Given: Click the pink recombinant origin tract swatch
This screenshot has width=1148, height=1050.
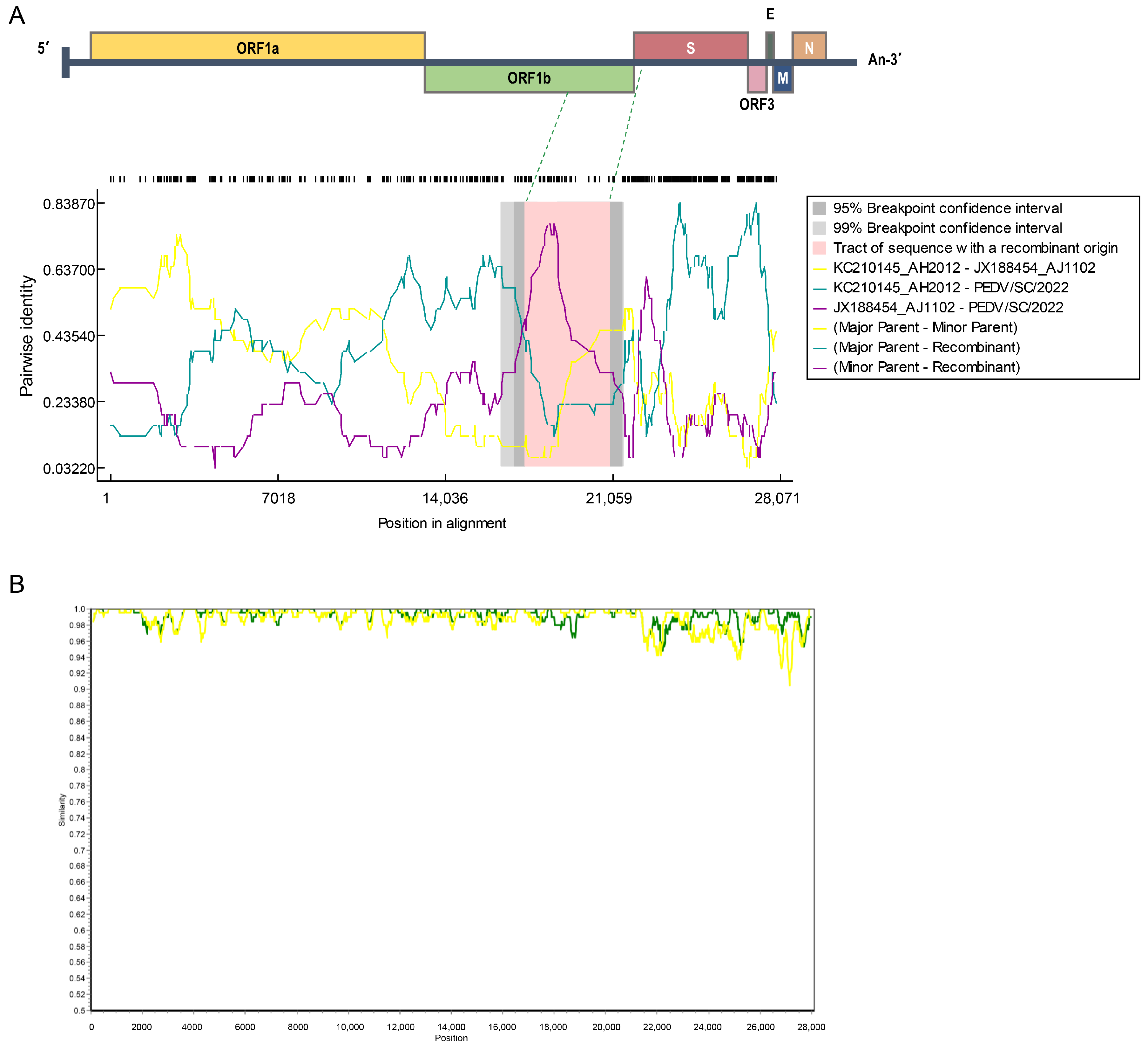Looking at the screenshot, I should [x=819, y=249].
